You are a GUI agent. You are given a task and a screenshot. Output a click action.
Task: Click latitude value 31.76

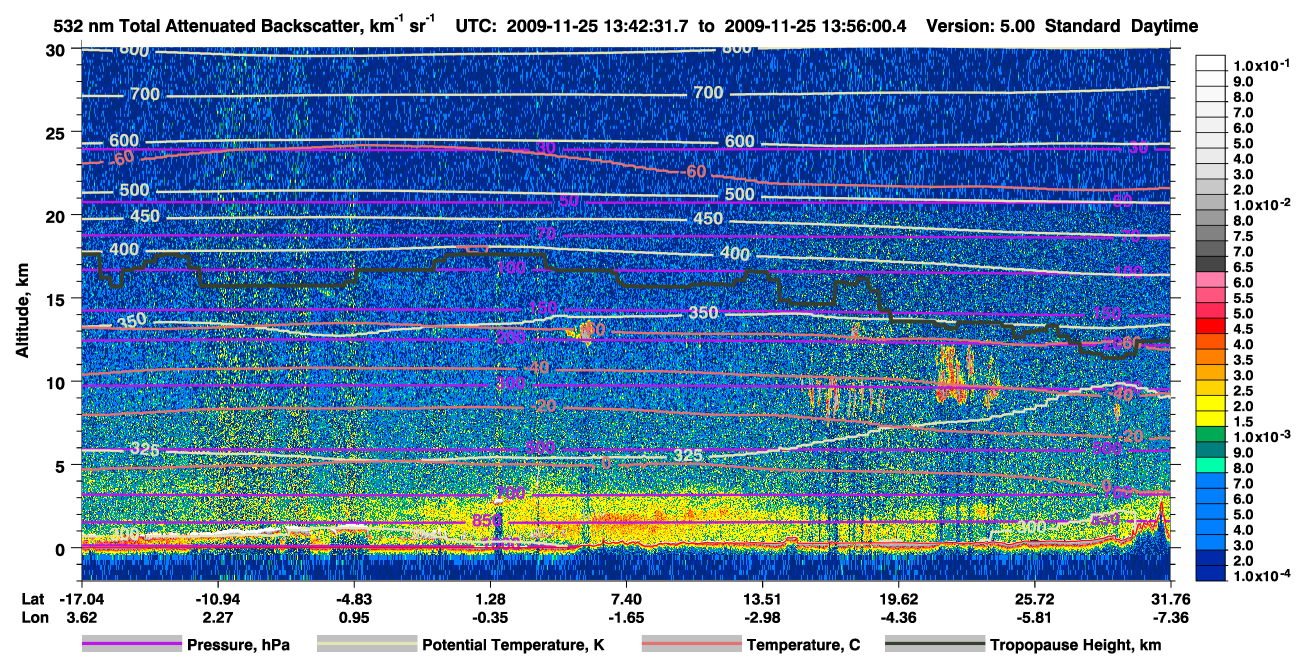tap(1171, 599)
